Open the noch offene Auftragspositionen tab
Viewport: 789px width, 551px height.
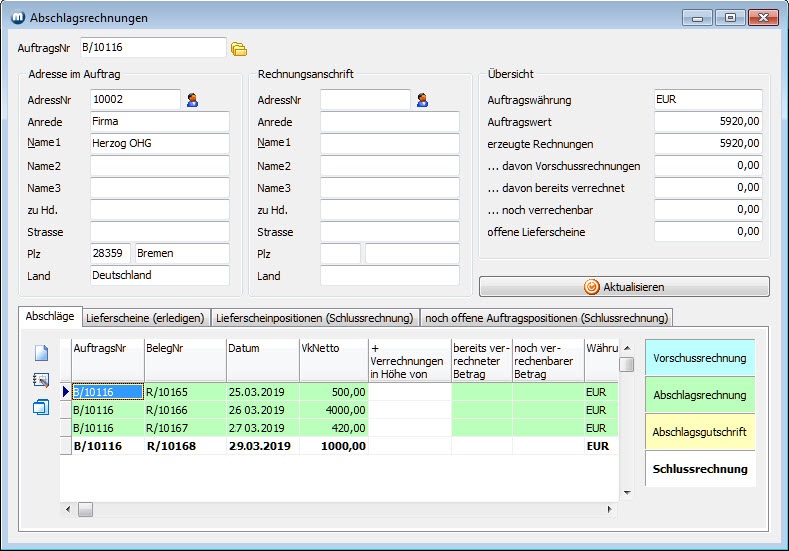[x=546, y=318]
